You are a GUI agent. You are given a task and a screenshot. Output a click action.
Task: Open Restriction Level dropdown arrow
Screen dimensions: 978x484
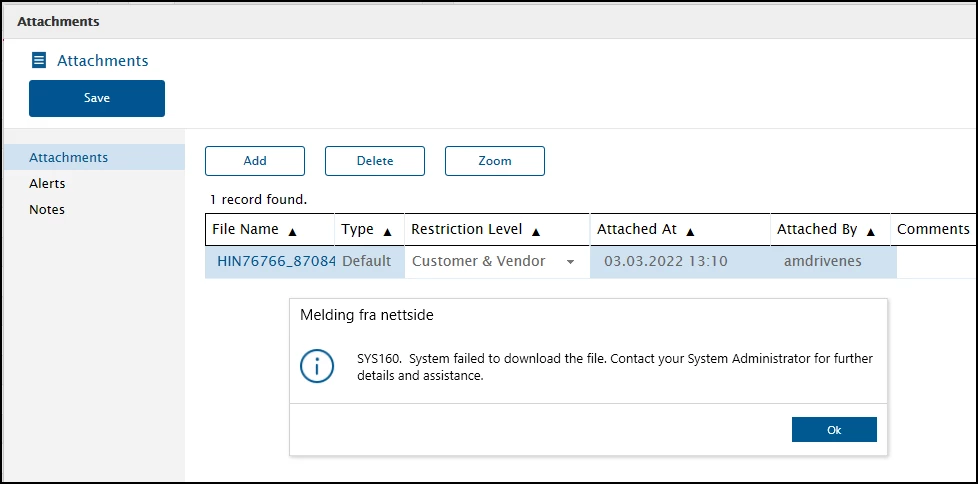point(570,262)
